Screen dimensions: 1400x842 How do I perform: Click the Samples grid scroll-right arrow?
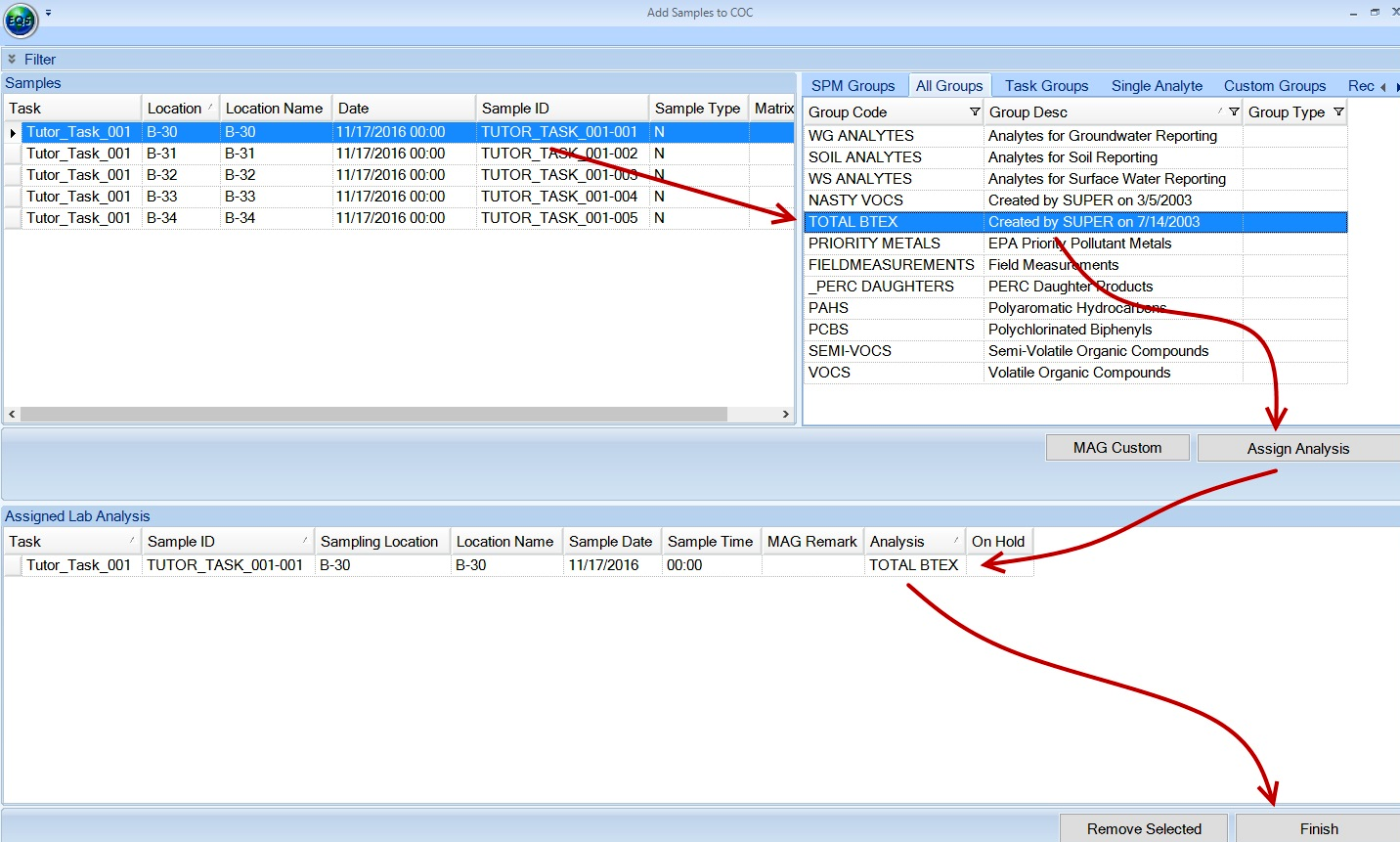click(785, 415)
